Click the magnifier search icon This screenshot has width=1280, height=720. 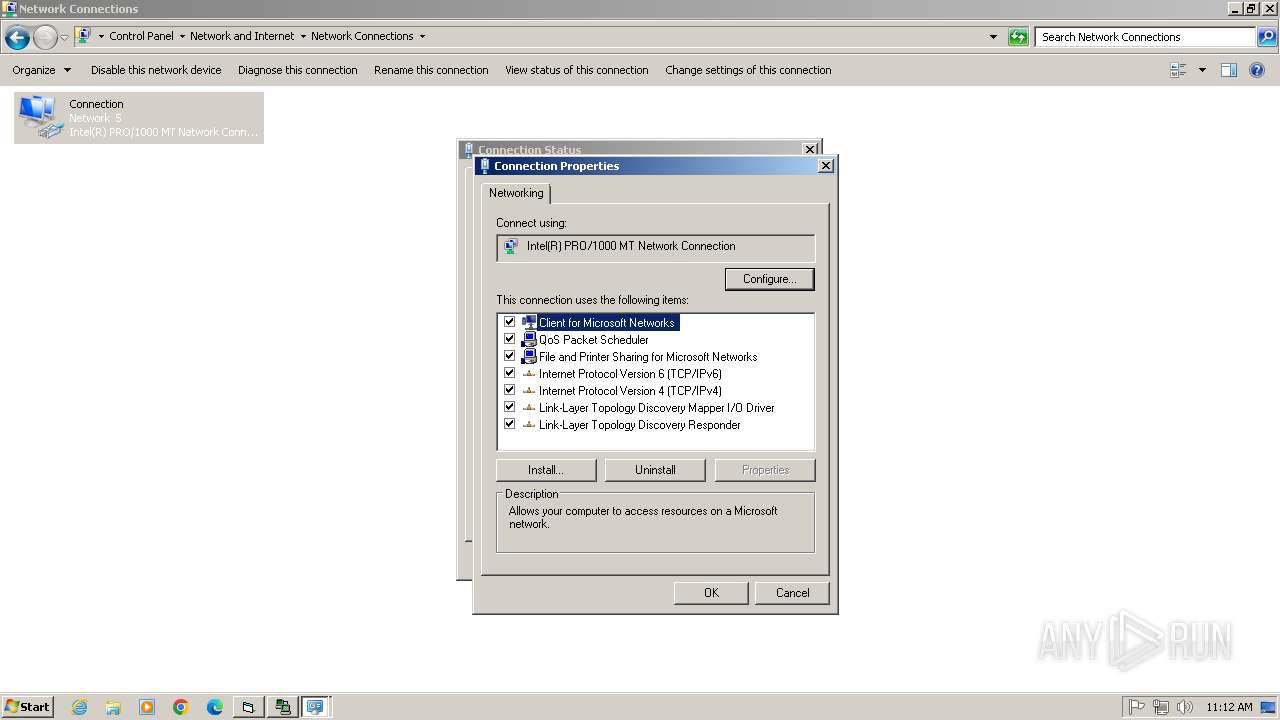(1266, 37)
